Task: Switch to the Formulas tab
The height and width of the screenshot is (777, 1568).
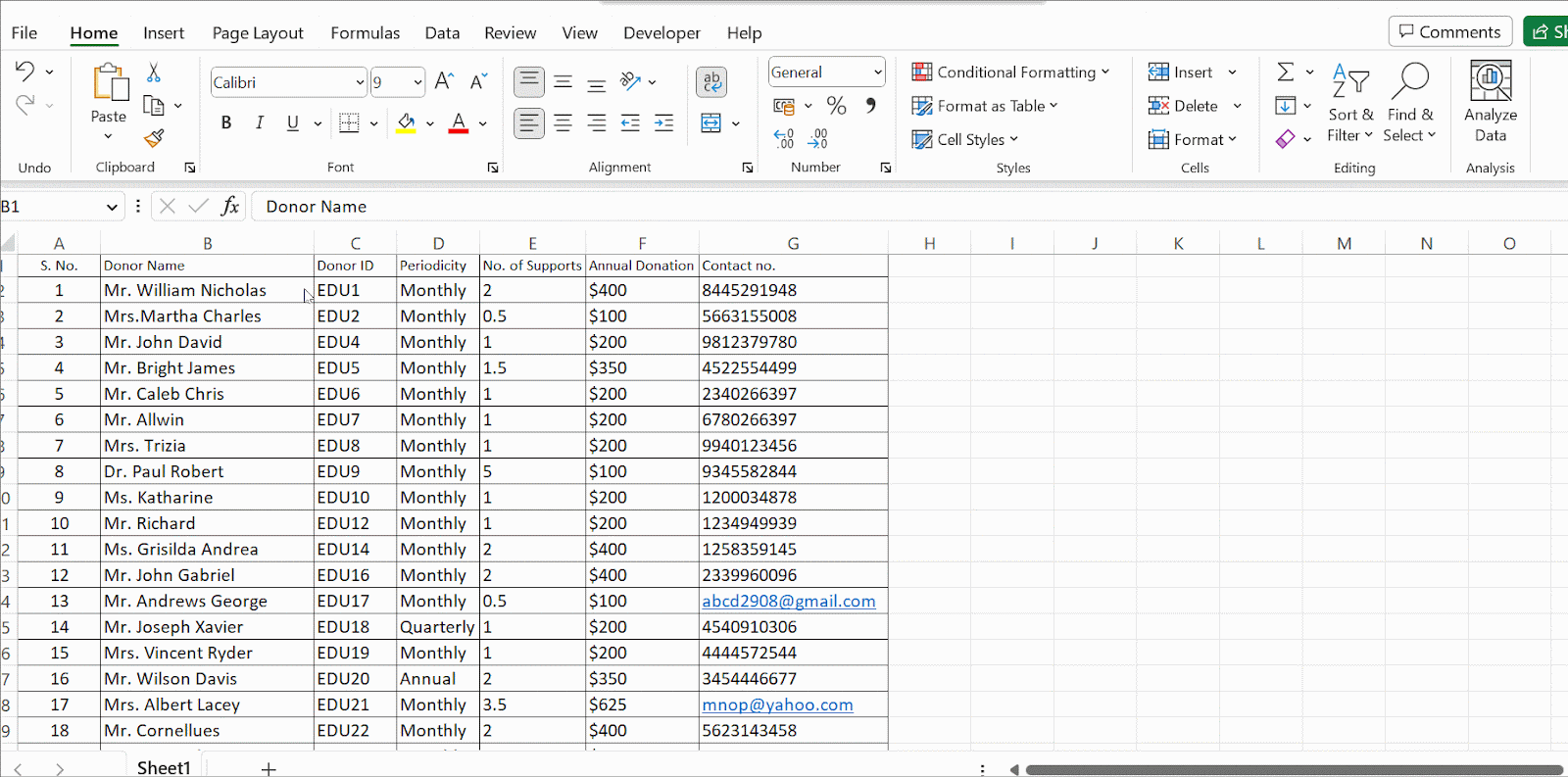Action: click(365, 32)
